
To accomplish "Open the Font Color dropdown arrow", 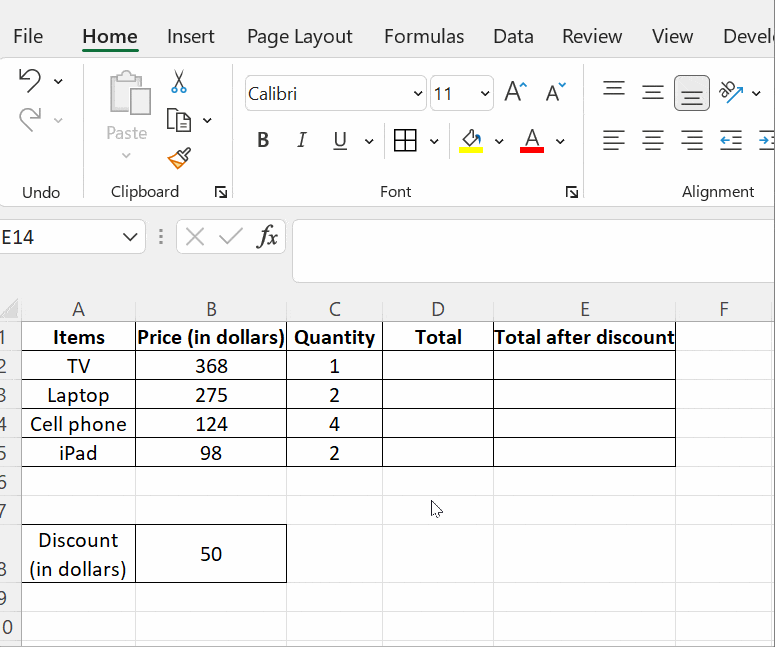I will tap(560, 141).
